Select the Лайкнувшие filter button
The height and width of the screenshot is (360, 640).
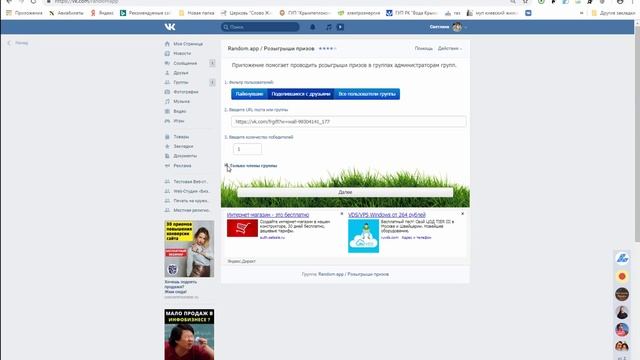249,94
